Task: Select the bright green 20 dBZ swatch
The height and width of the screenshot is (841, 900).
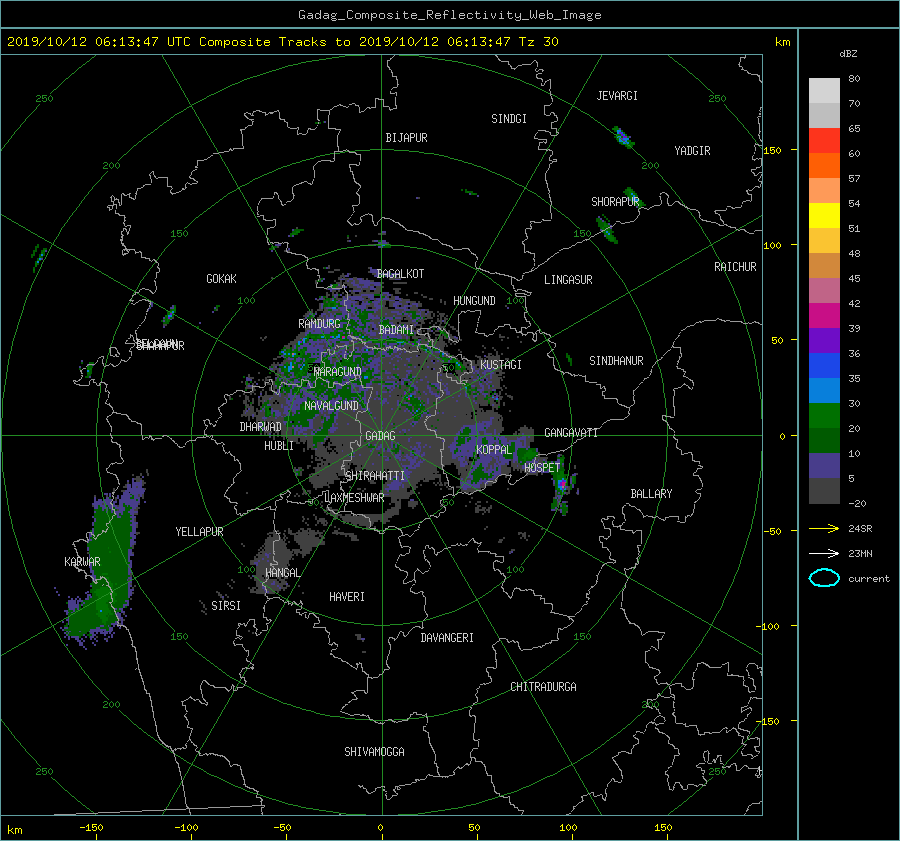Action: tap(824, 415)
